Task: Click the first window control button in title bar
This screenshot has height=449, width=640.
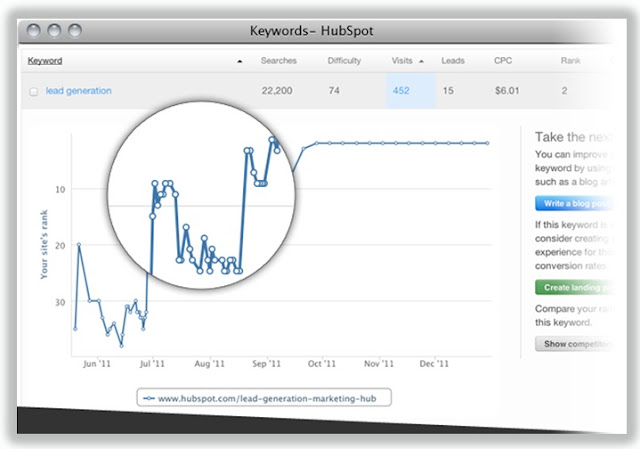Action: [33, 31]
